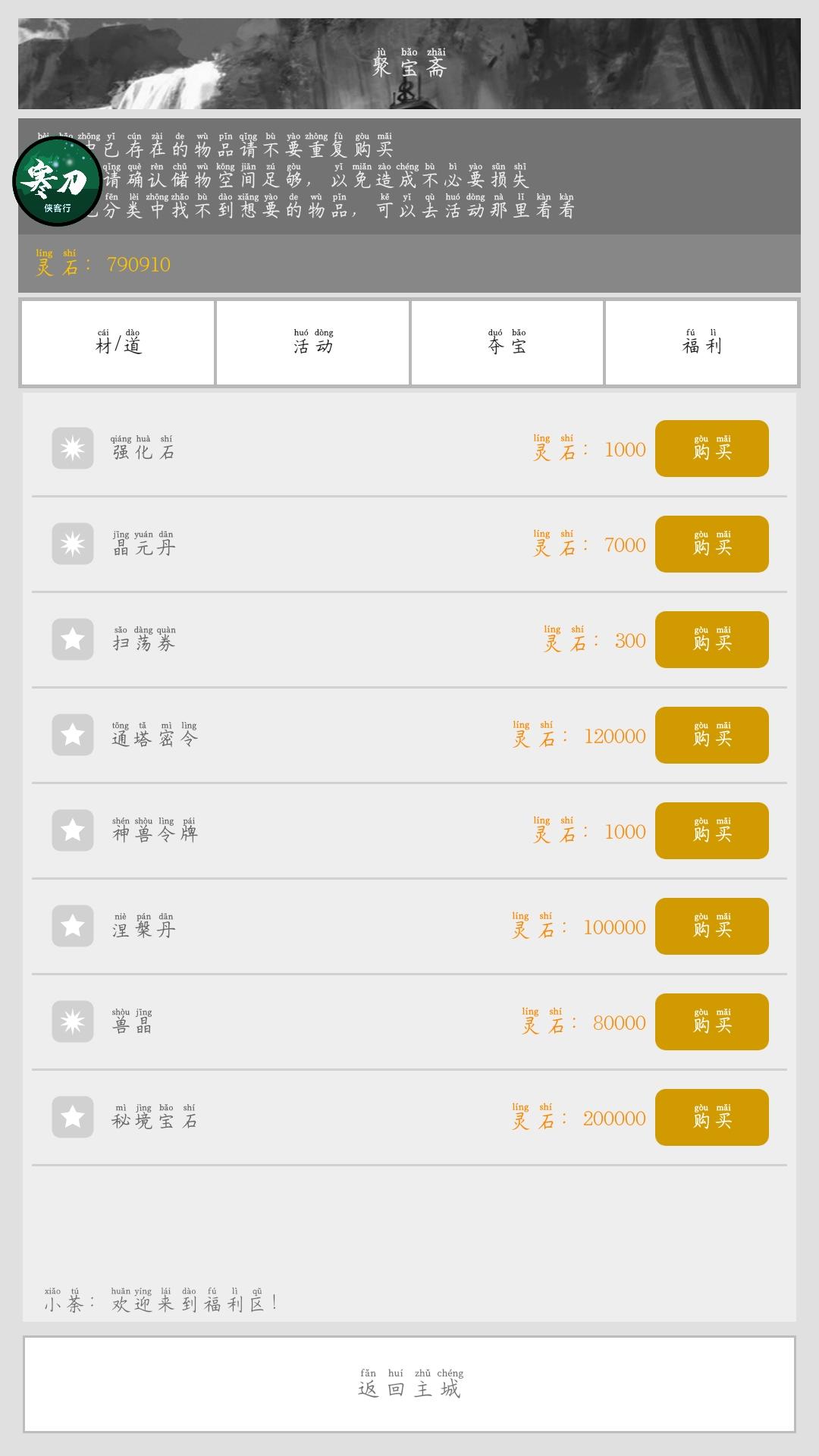This screenshot has width=819, height=1456.
Task: Click the icon beside 晶元丹
Action: (x=73, y=544)
